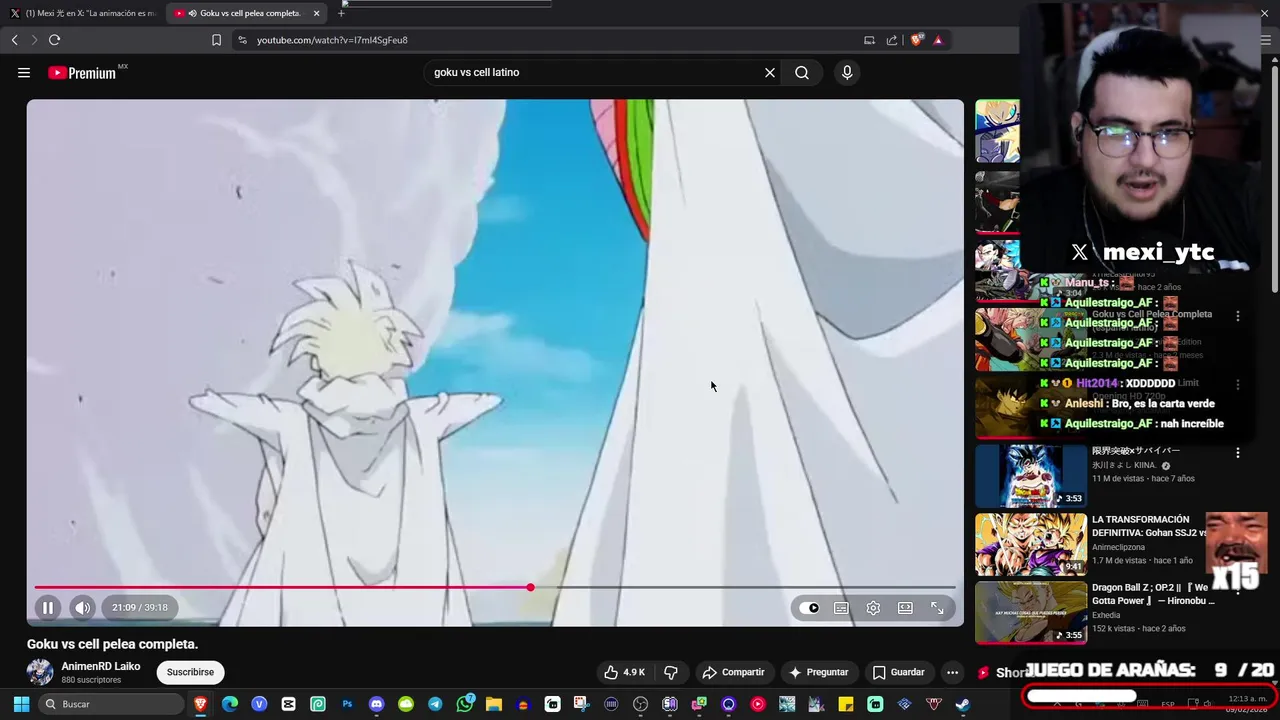Open Steam from the taskbar
Viewport: 1280px width, 720px height.
[x=962, y=704]
